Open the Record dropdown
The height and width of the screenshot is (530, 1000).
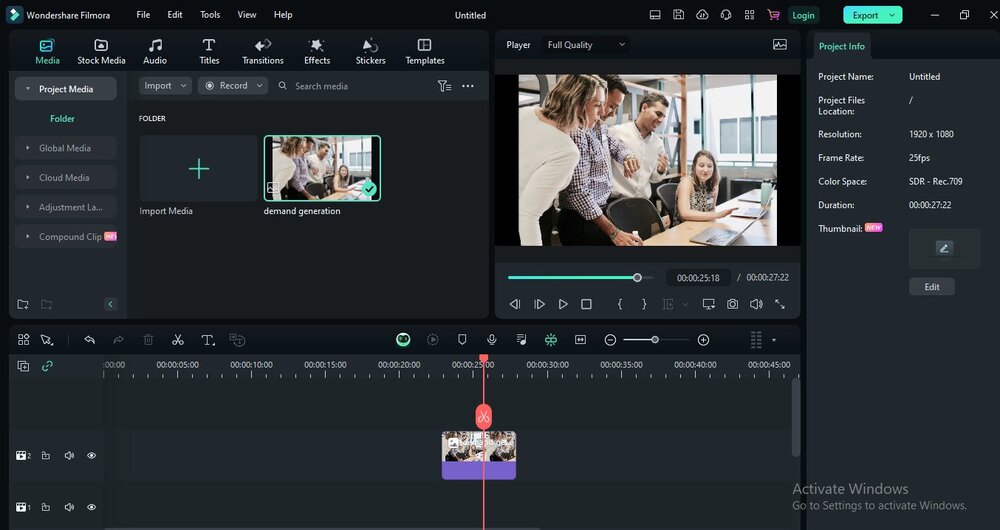[x=233, y=85]
